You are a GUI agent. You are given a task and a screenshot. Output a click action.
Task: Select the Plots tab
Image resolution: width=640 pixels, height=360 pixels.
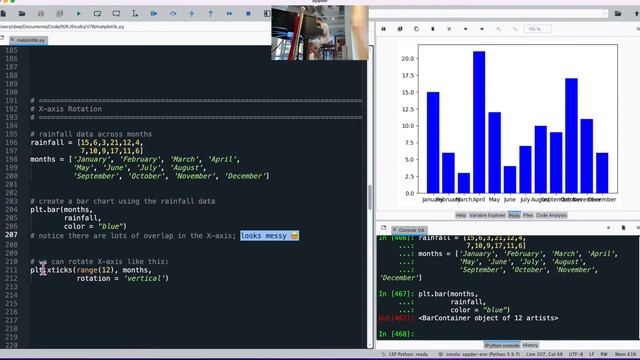[x=514, y=215]
